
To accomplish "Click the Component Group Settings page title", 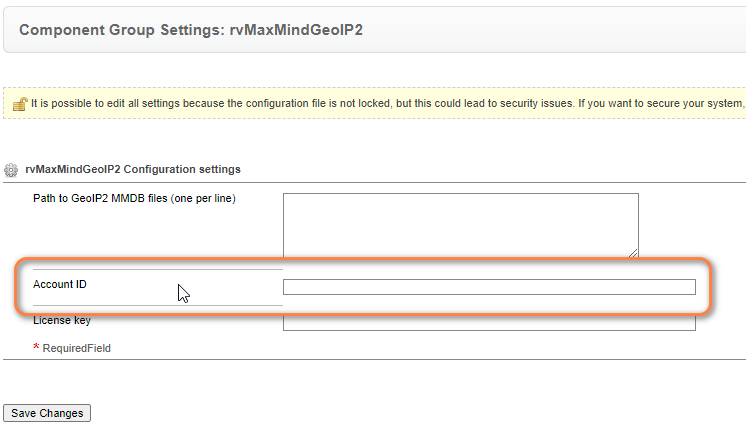I will (x=191, y=30).
